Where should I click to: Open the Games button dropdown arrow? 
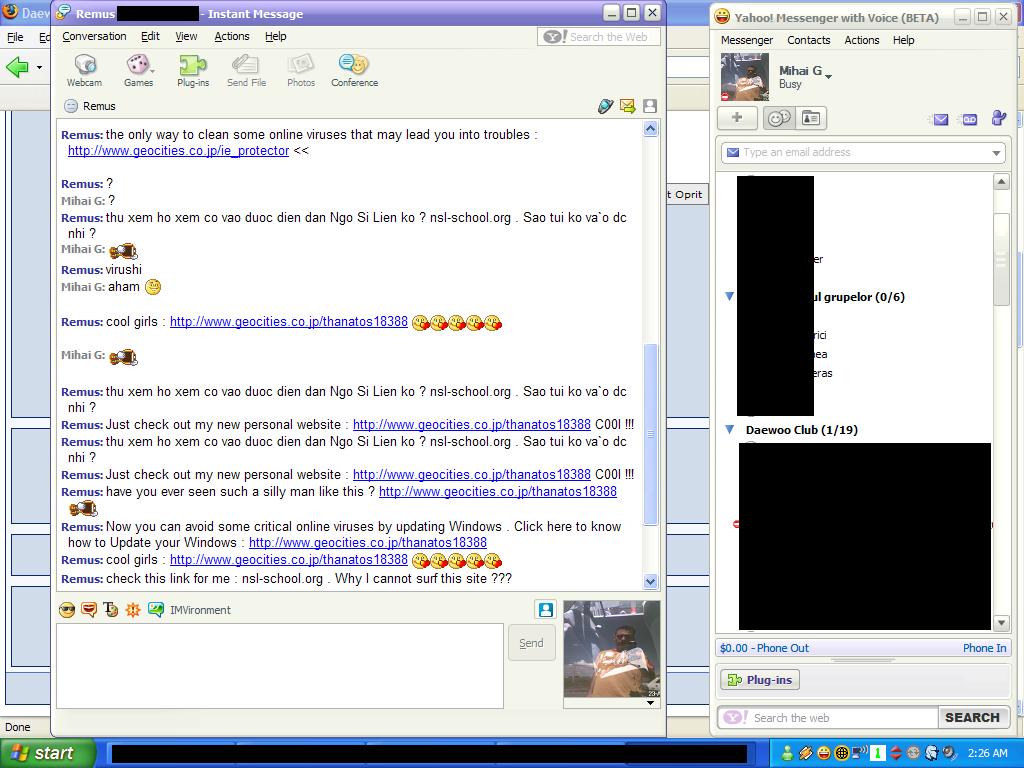[x=153, y=71]
